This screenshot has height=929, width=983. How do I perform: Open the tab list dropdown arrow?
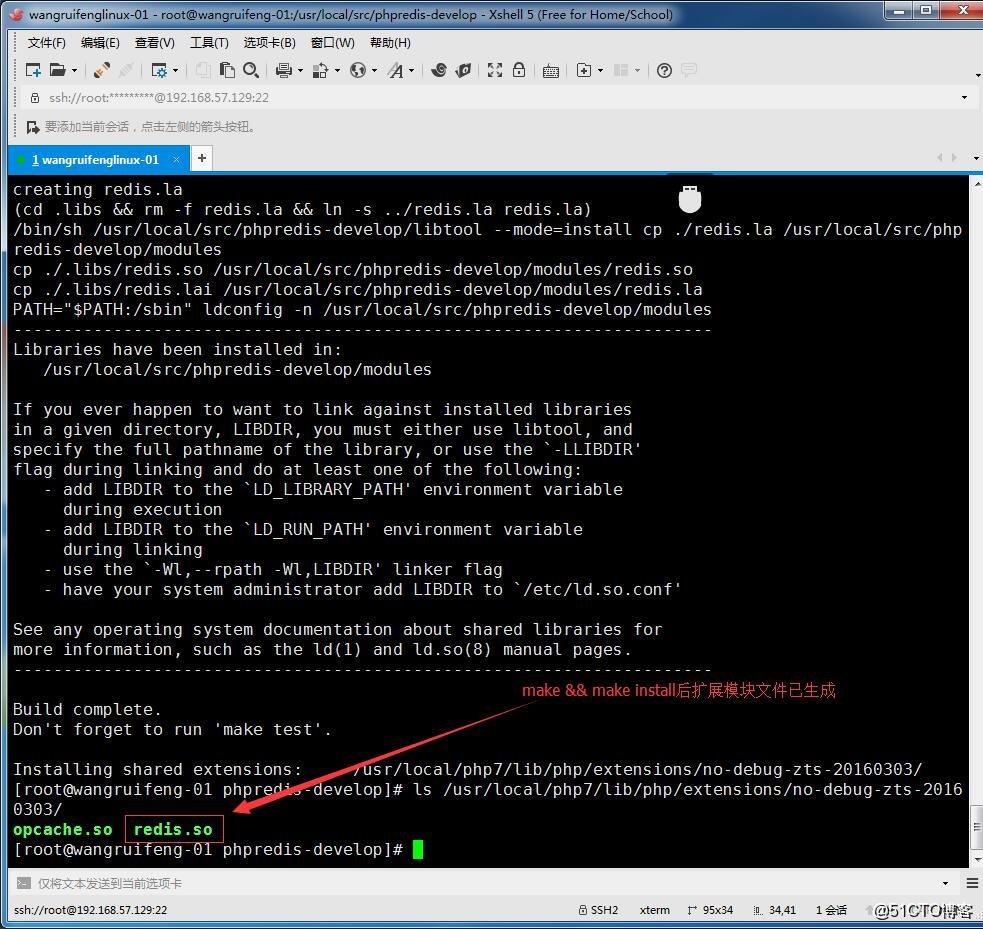click(976, 159)
